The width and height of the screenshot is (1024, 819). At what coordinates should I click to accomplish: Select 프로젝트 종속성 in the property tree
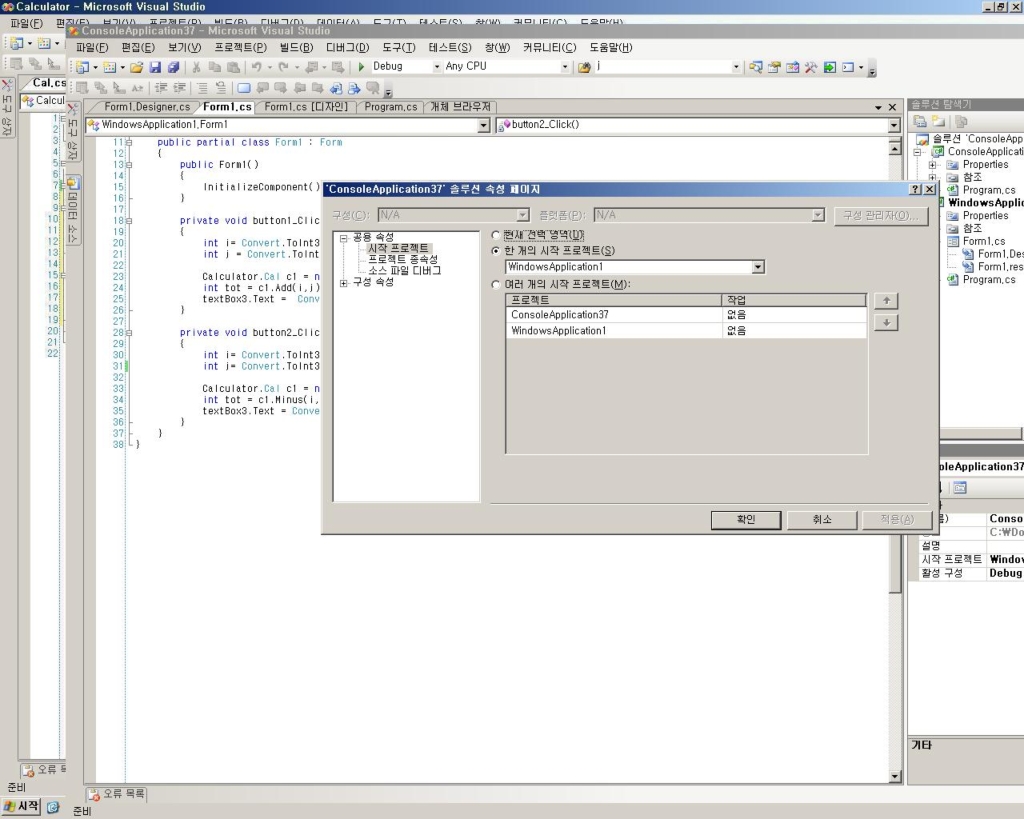tap(403, 259)
